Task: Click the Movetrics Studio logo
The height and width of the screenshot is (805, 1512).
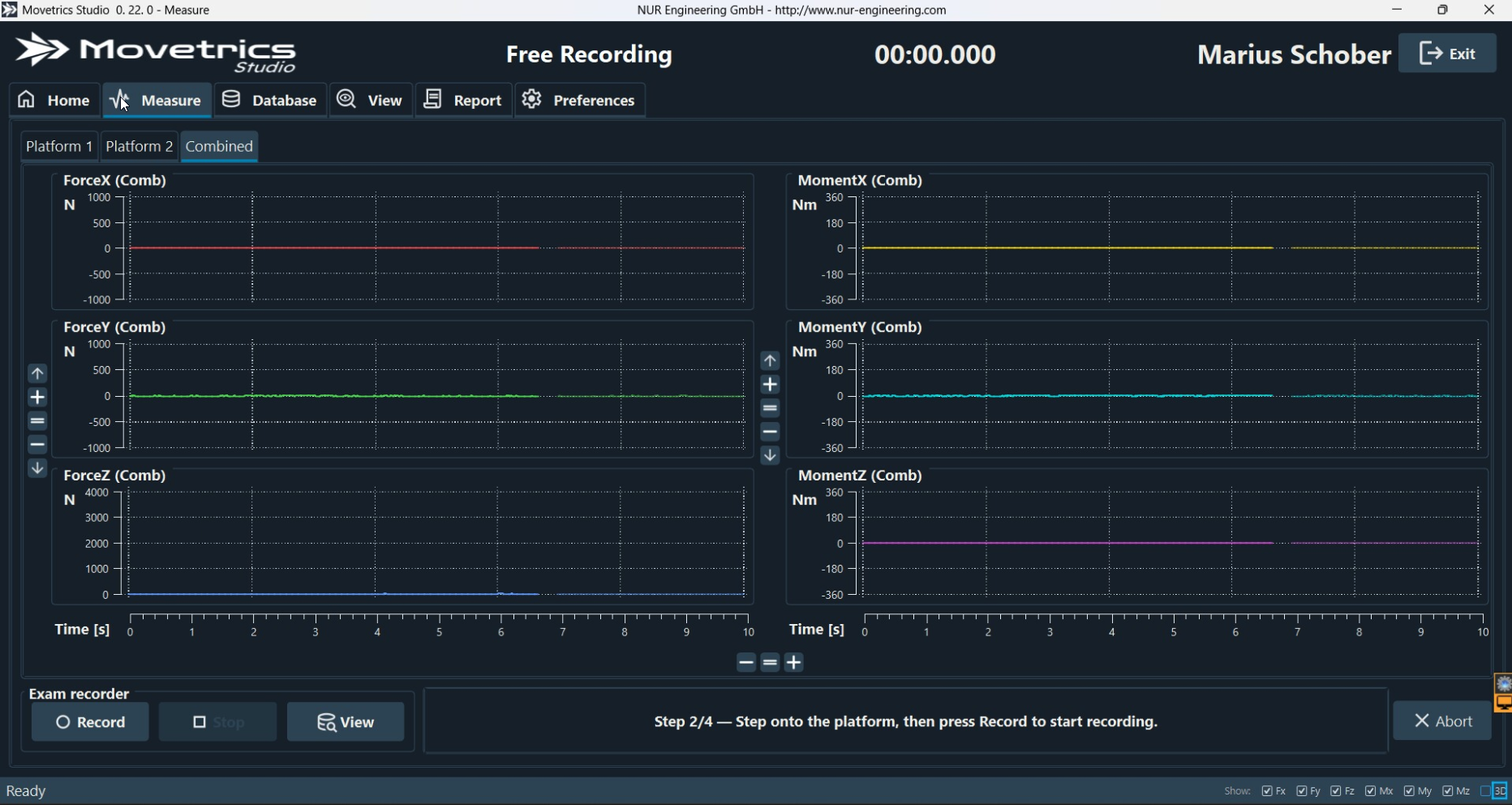Action: tap(156, 54)
